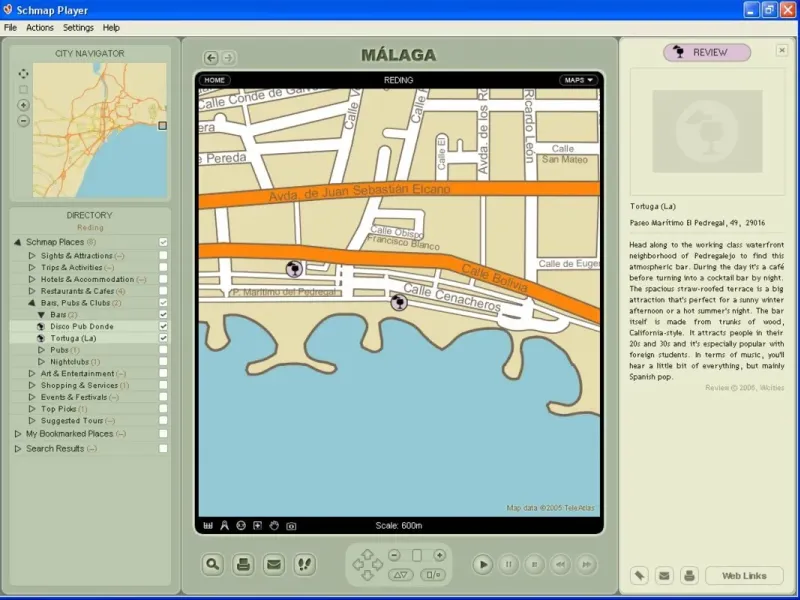The width and height of the screenshot is (800, 600).
Task: Expand the Trips & Activities node
Action: coord(32,267)
